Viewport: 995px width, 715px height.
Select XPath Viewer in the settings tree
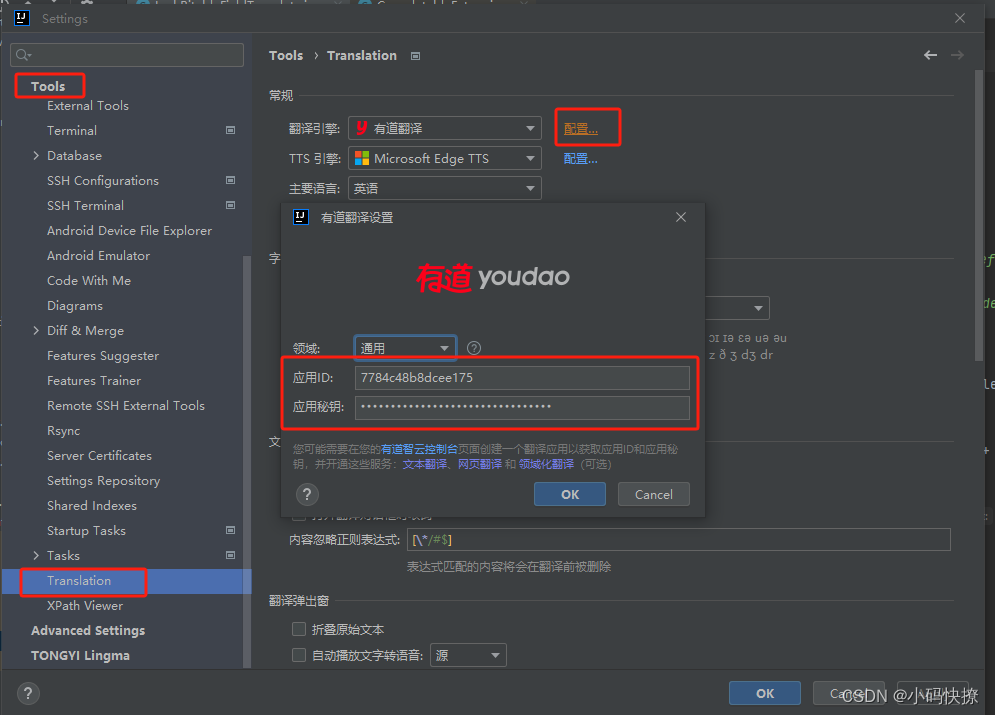(x=85, y=605)
